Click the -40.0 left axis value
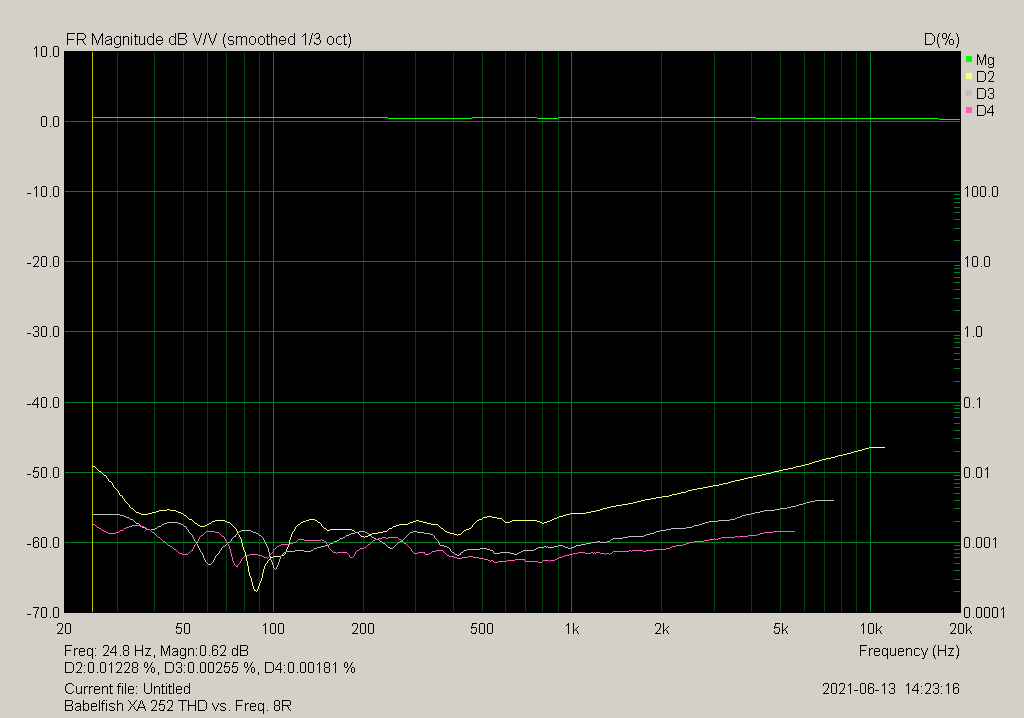The width and height of the screenshot is (1024, 718). coord(43,402)
